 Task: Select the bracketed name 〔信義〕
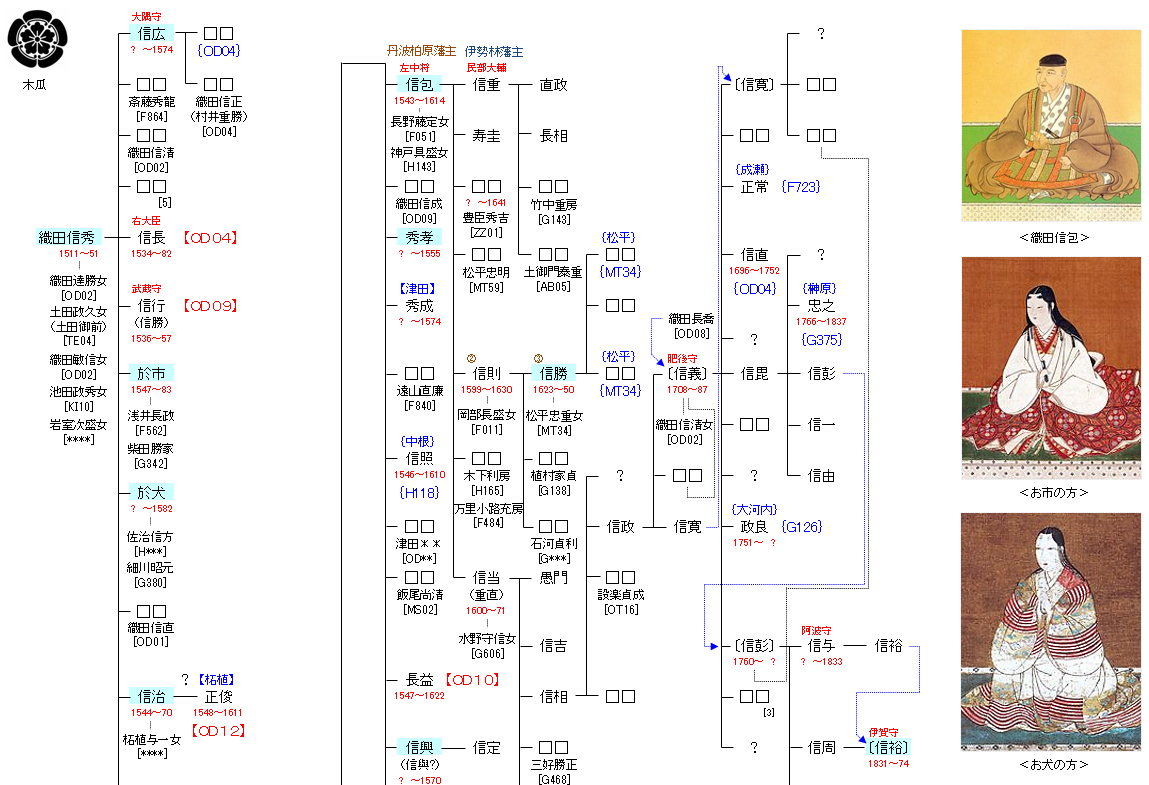(x=687, y=374)
